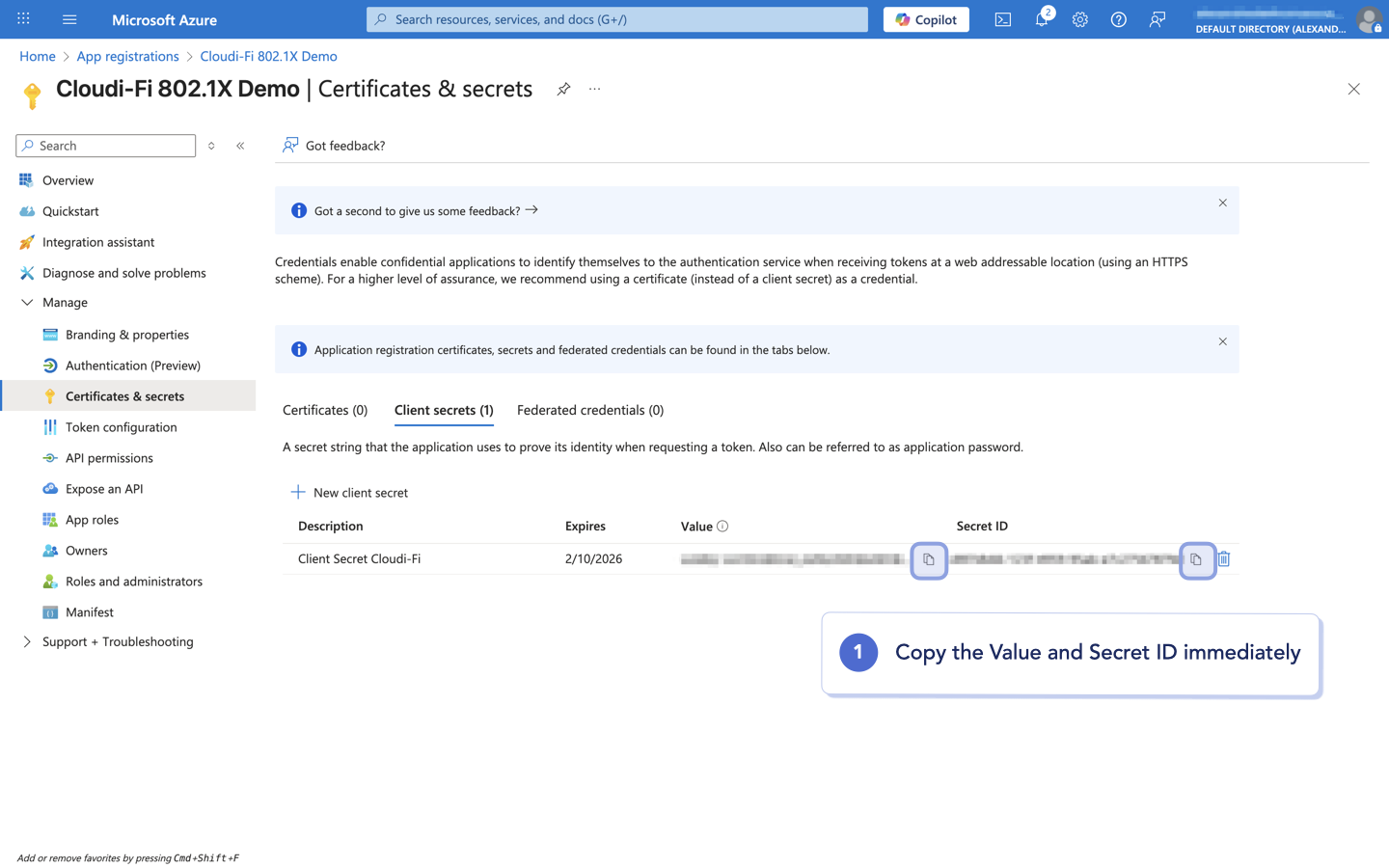Click New client secret
Viewport: 1389px width, 868px height.
[x=349, y=493]
